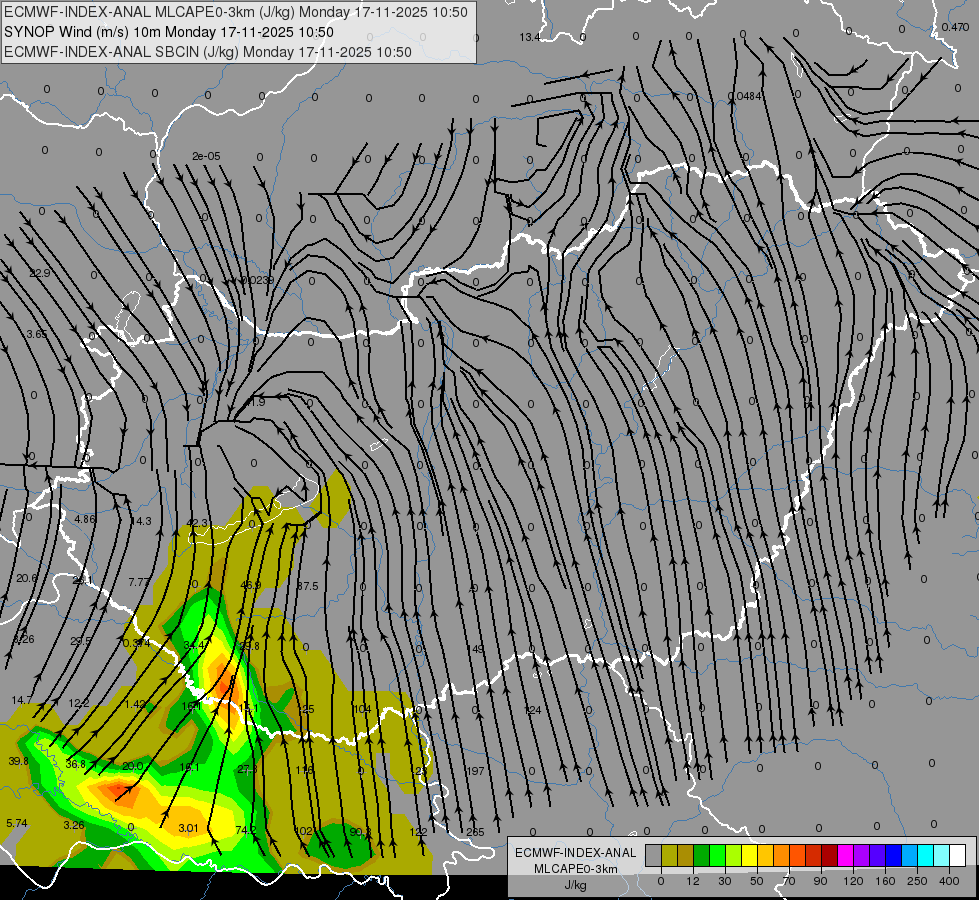Image resolution: width=979 pixels, height=900 pixels.
Task: Click the legend tick label '120'
Action: click(853, 881)
